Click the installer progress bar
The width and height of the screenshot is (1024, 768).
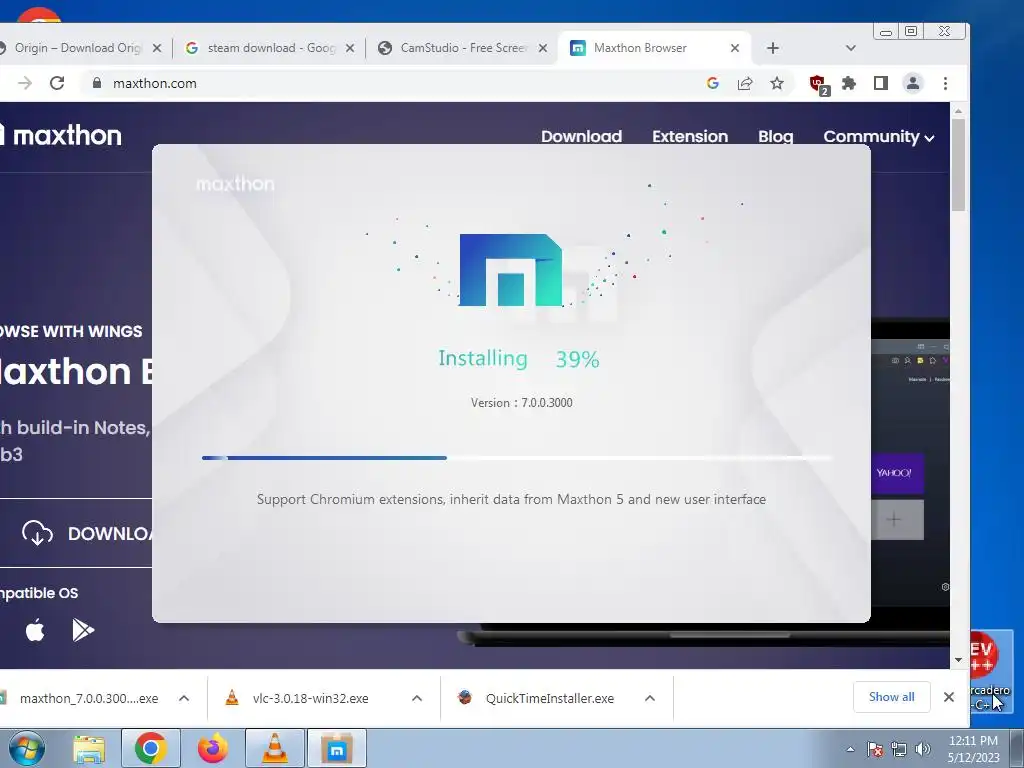516,458
